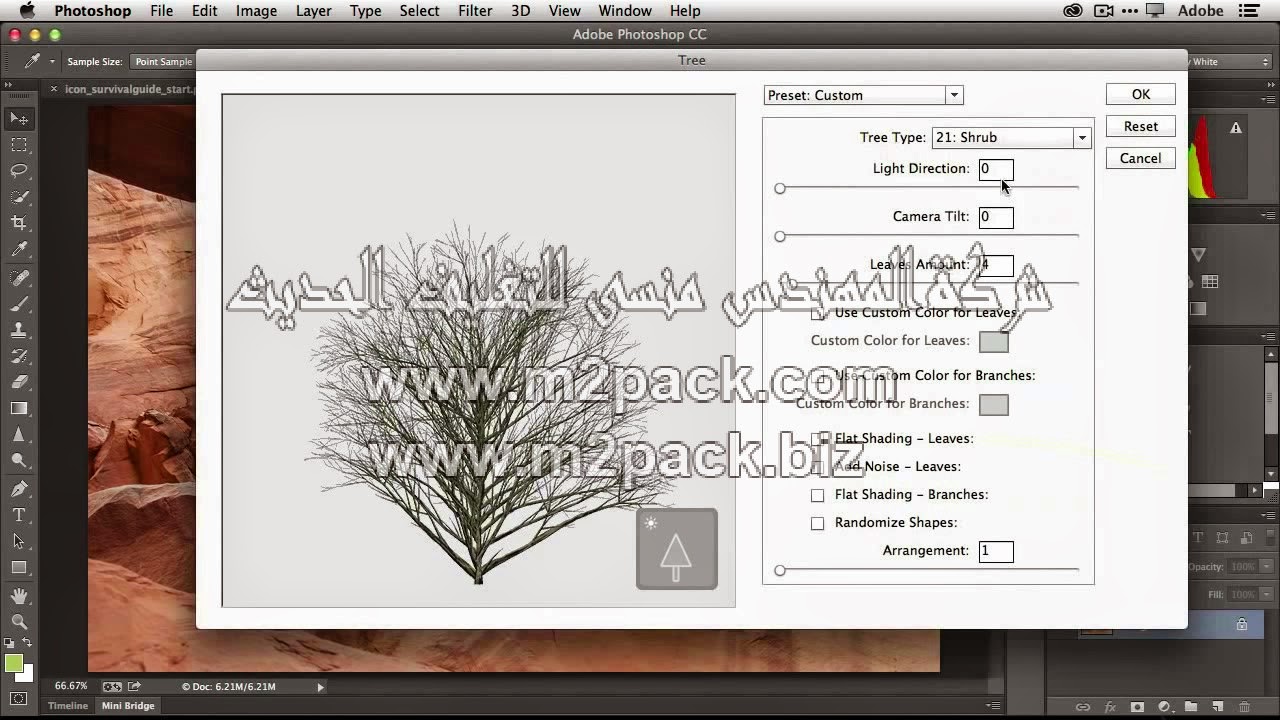
Task: Click Reset in the Tree dialog
Action: pos(1141,127)
